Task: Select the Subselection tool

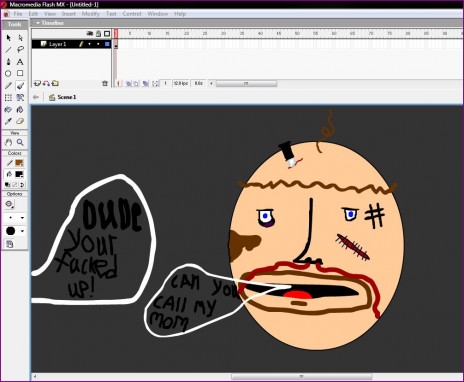Action: tap(20, 38)
